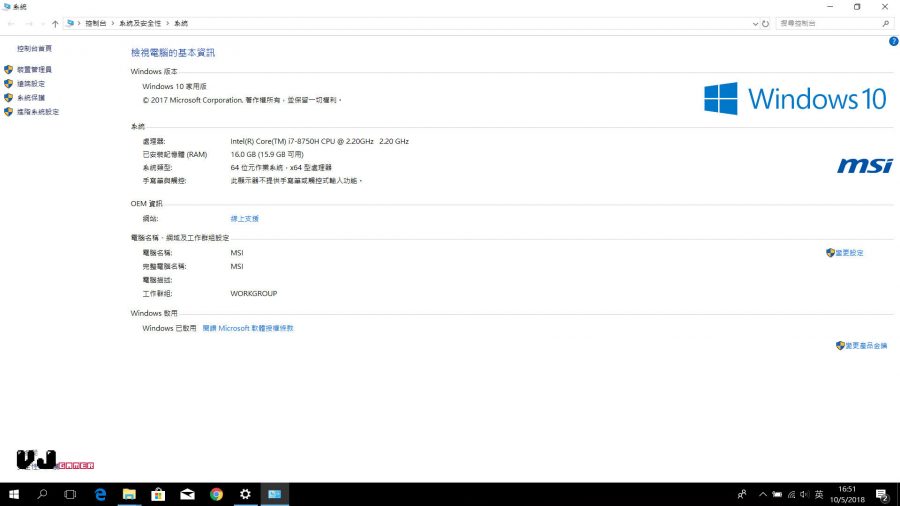
Task: Select 系統及安全性 breadcrumb in address bar
Action: [140, 24]
